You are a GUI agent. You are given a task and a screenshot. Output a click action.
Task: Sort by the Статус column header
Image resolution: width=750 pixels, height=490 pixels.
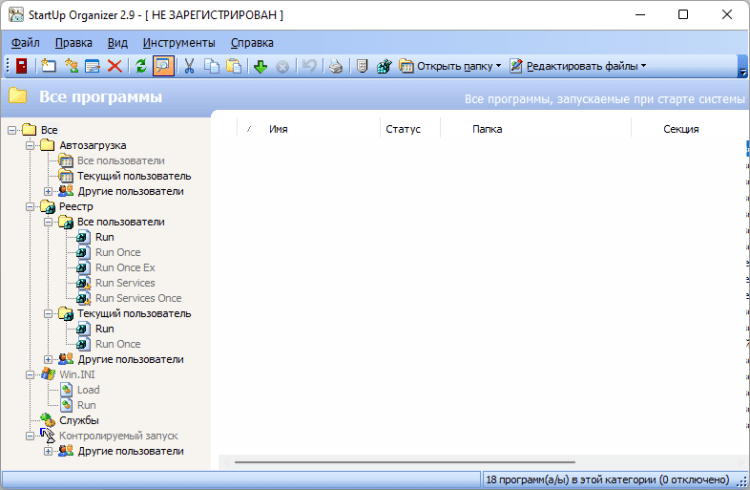[x=403, y=129]
